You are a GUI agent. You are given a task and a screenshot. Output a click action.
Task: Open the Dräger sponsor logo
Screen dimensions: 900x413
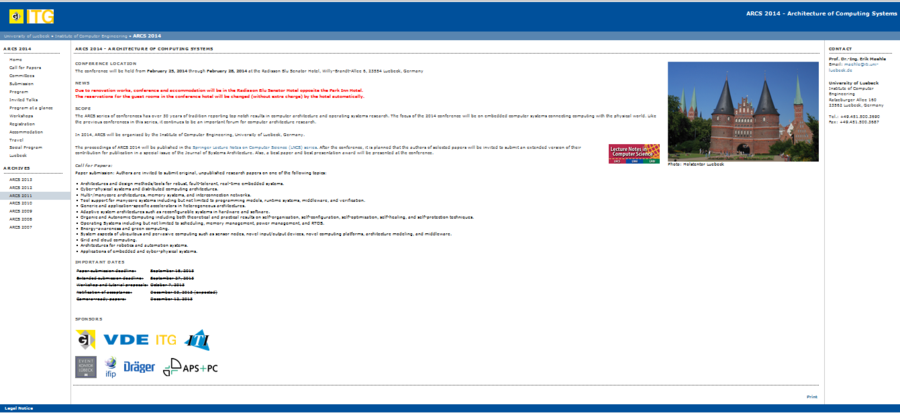tap(139, 367)
